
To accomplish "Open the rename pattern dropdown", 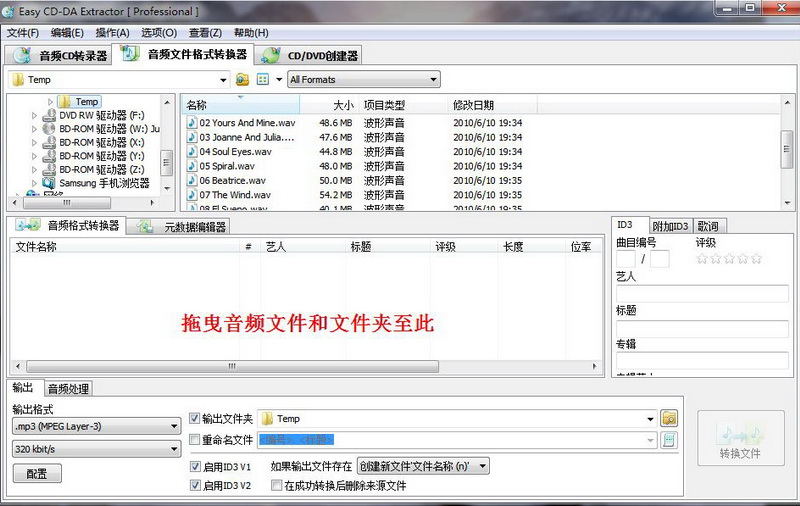I will coord(651,440).
